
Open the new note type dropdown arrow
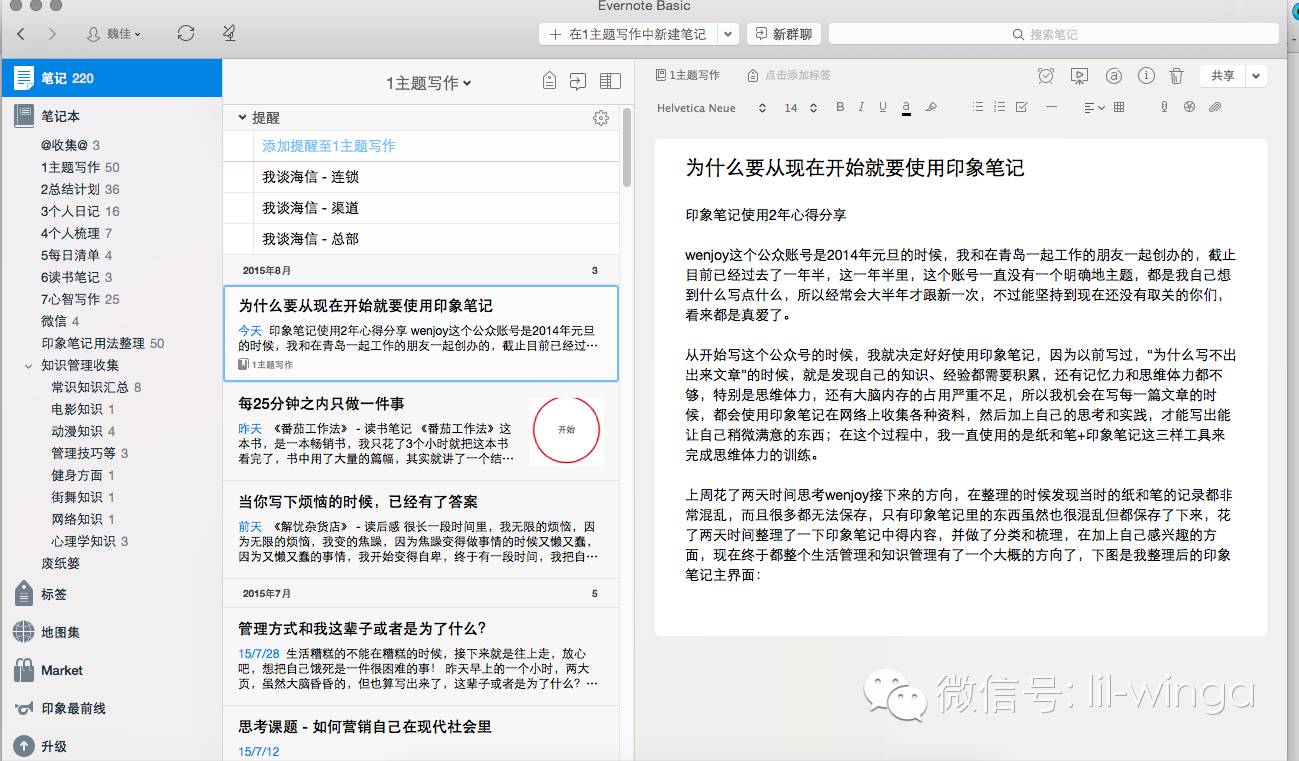728,34
